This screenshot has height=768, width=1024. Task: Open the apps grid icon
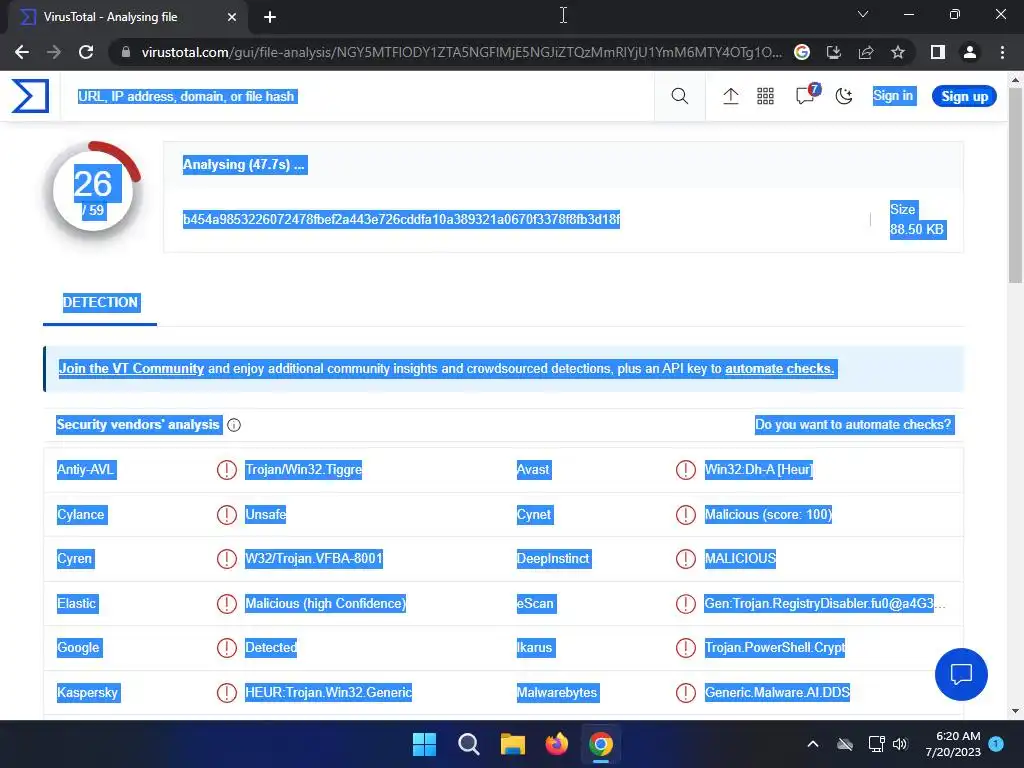[765, 96]
